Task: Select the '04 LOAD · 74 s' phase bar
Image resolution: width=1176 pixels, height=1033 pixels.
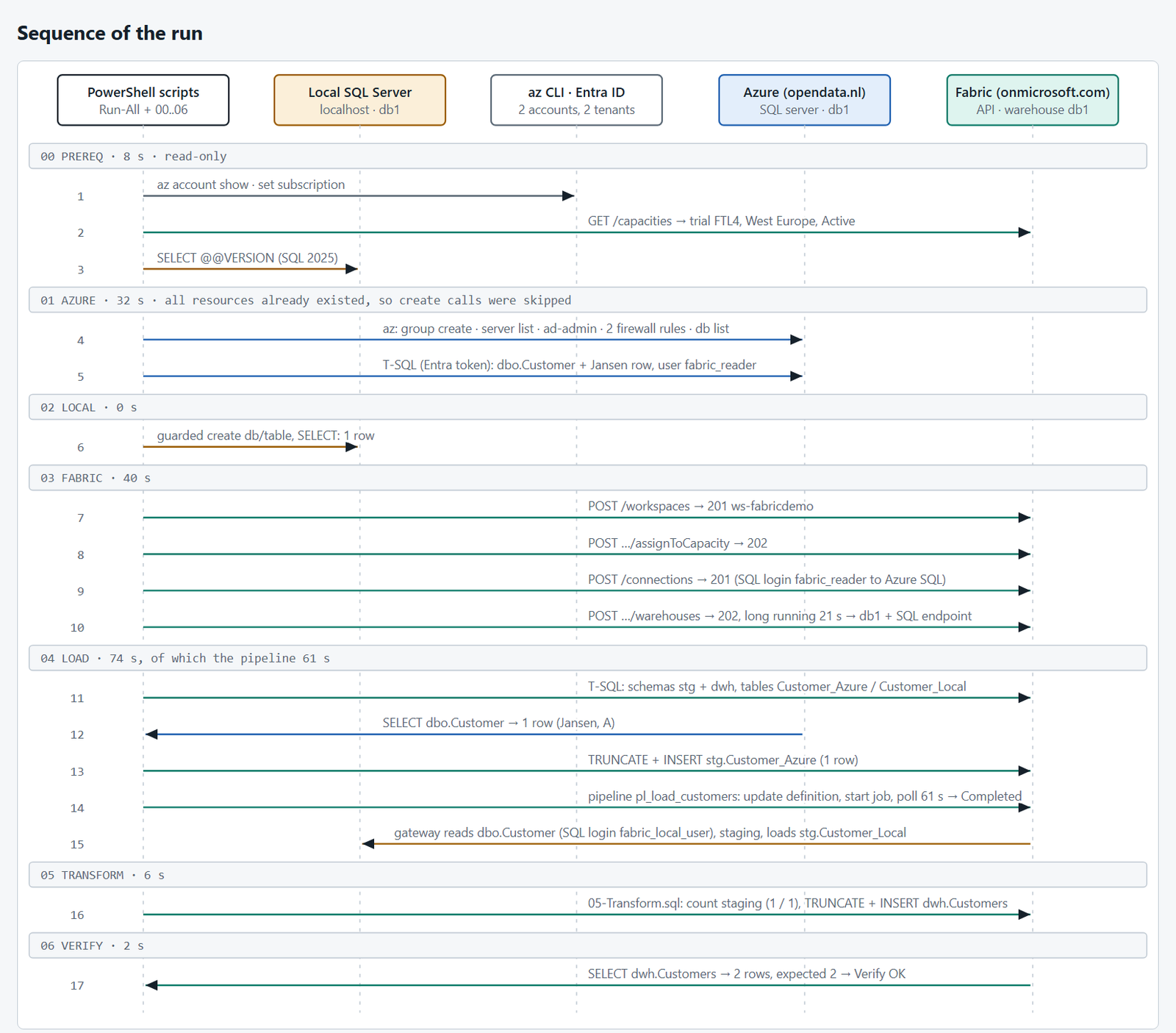Action: point(588,658)
